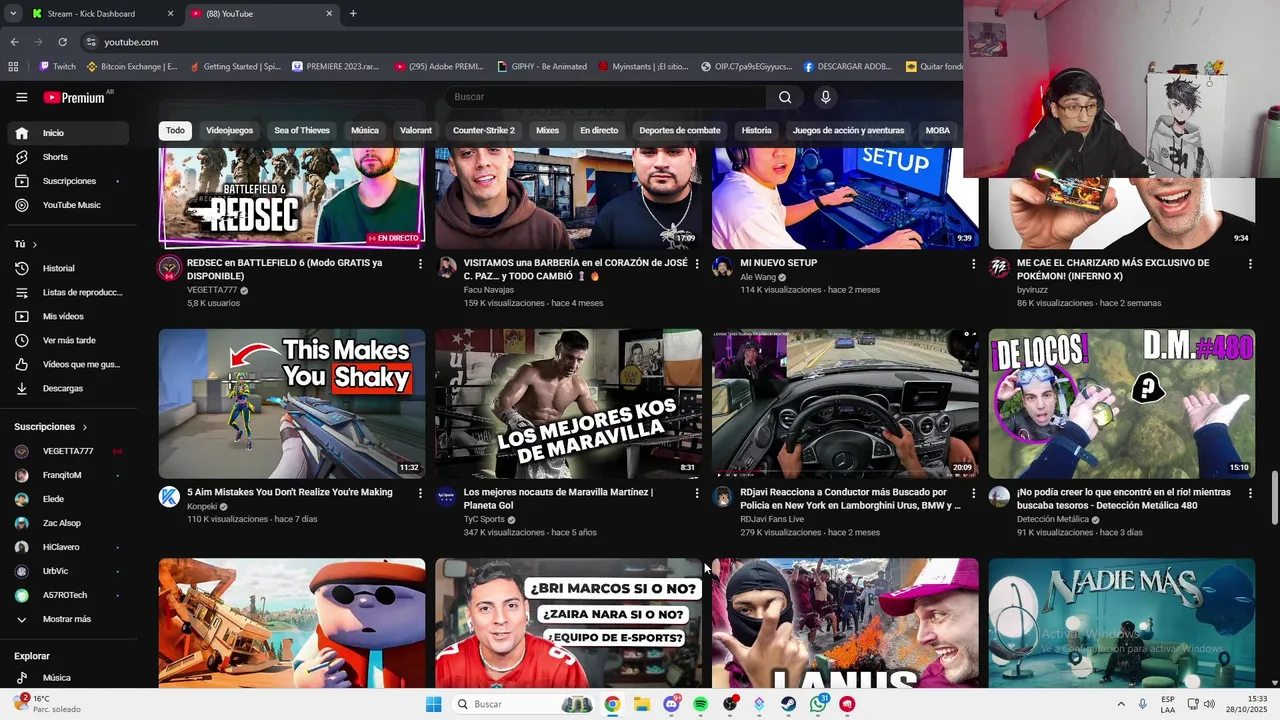Open Shorts in the sidebar

(68, 157)
